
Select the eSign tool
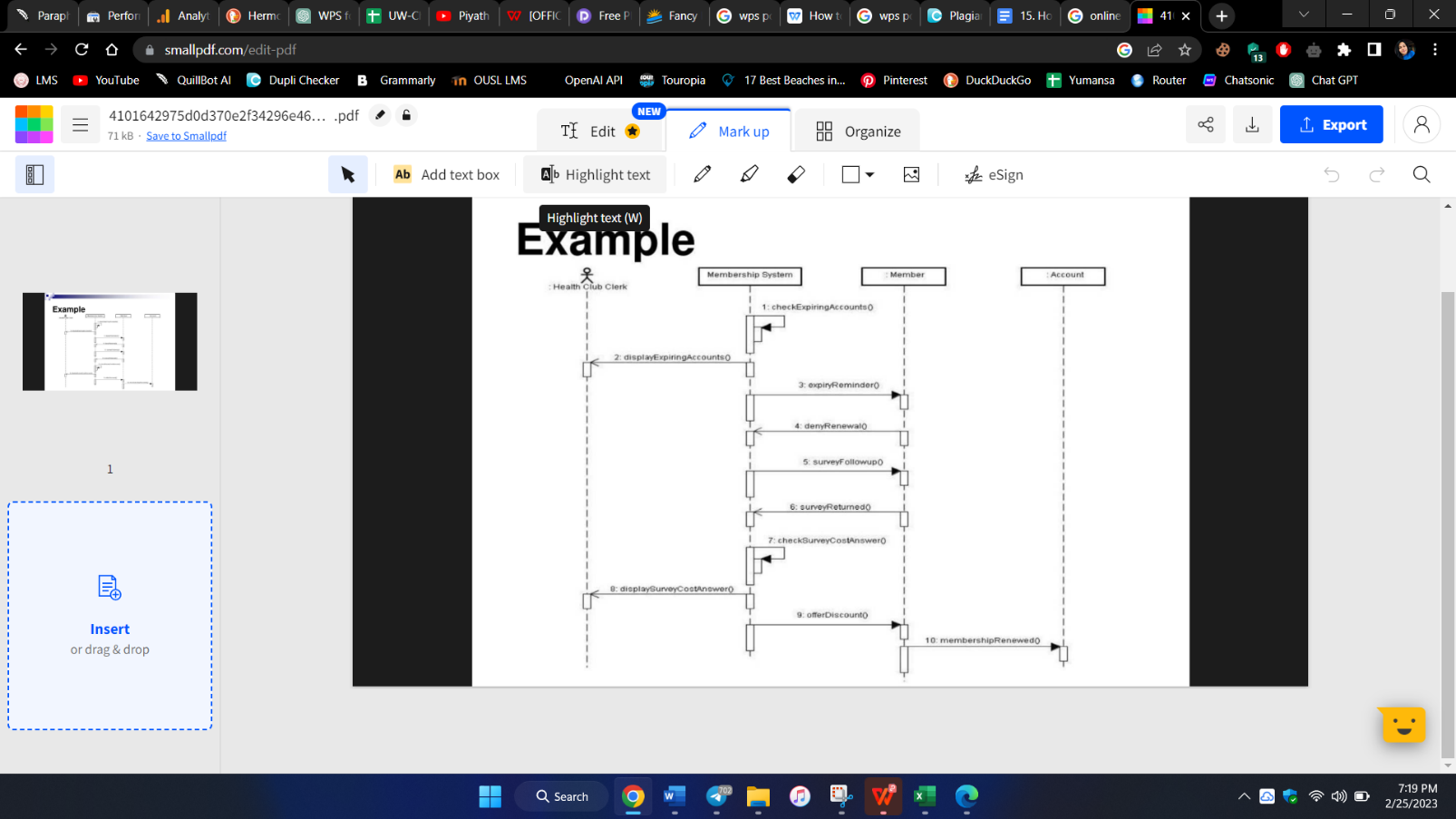click(994, 174)
